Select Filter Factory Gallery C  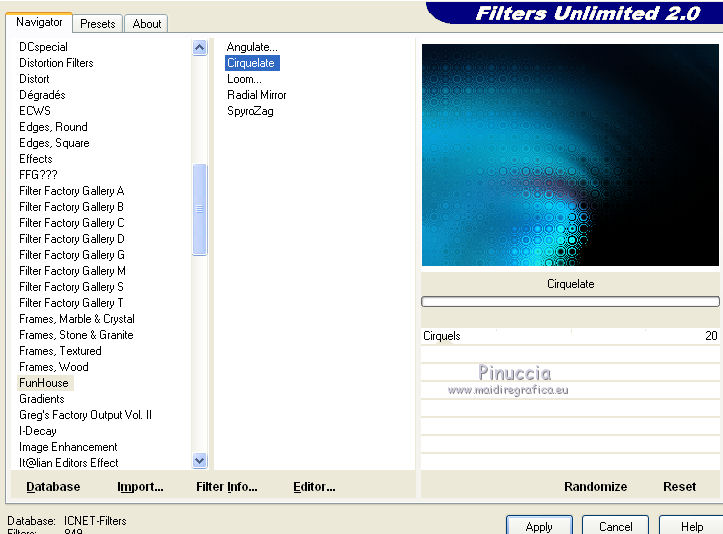click(72, 223)
